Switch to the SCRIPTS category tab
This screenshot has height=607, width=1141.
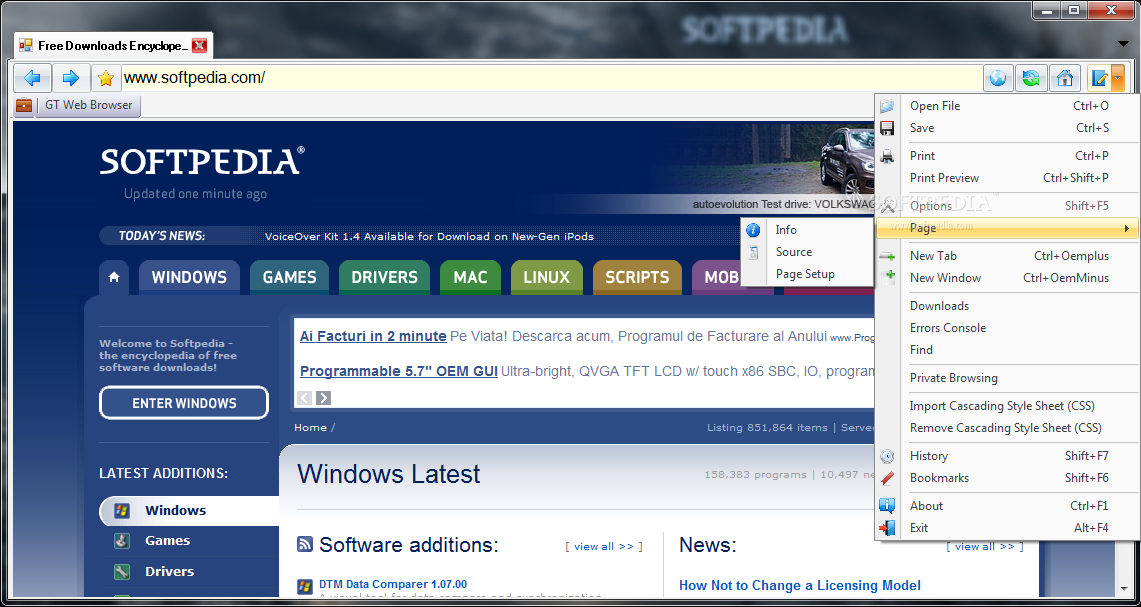[637, 277]
